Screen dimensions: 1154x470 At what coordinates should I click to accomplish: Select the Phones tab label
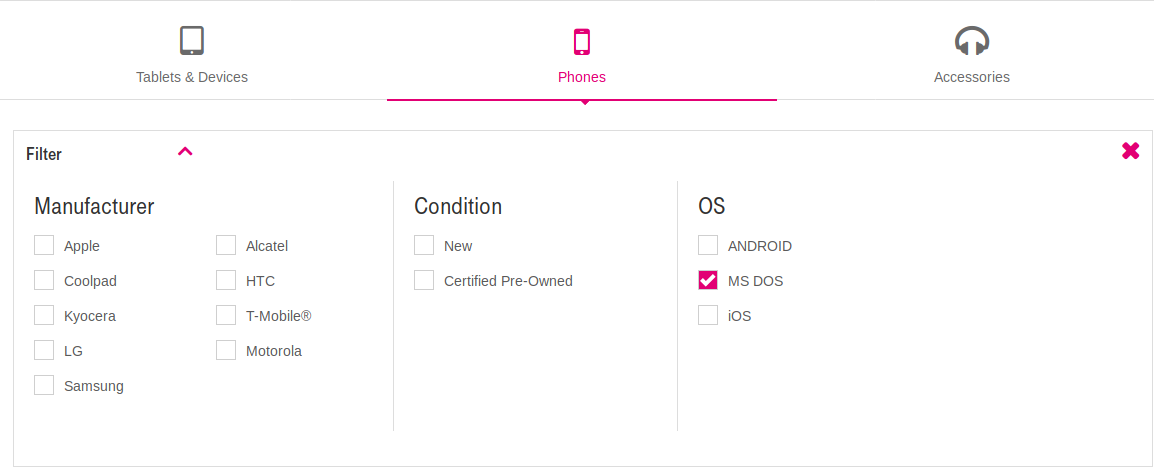(581, 76)
